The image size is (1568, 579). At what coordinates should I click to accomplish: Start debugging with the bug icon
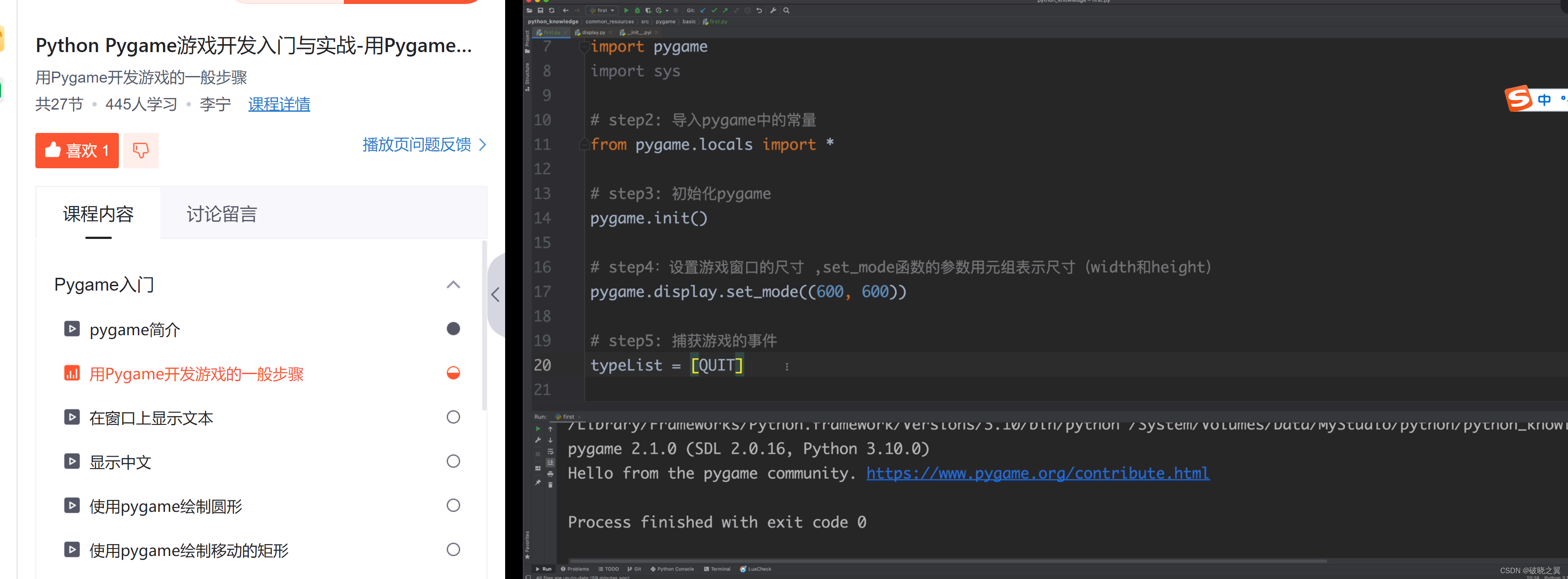[x=637, y=10]
